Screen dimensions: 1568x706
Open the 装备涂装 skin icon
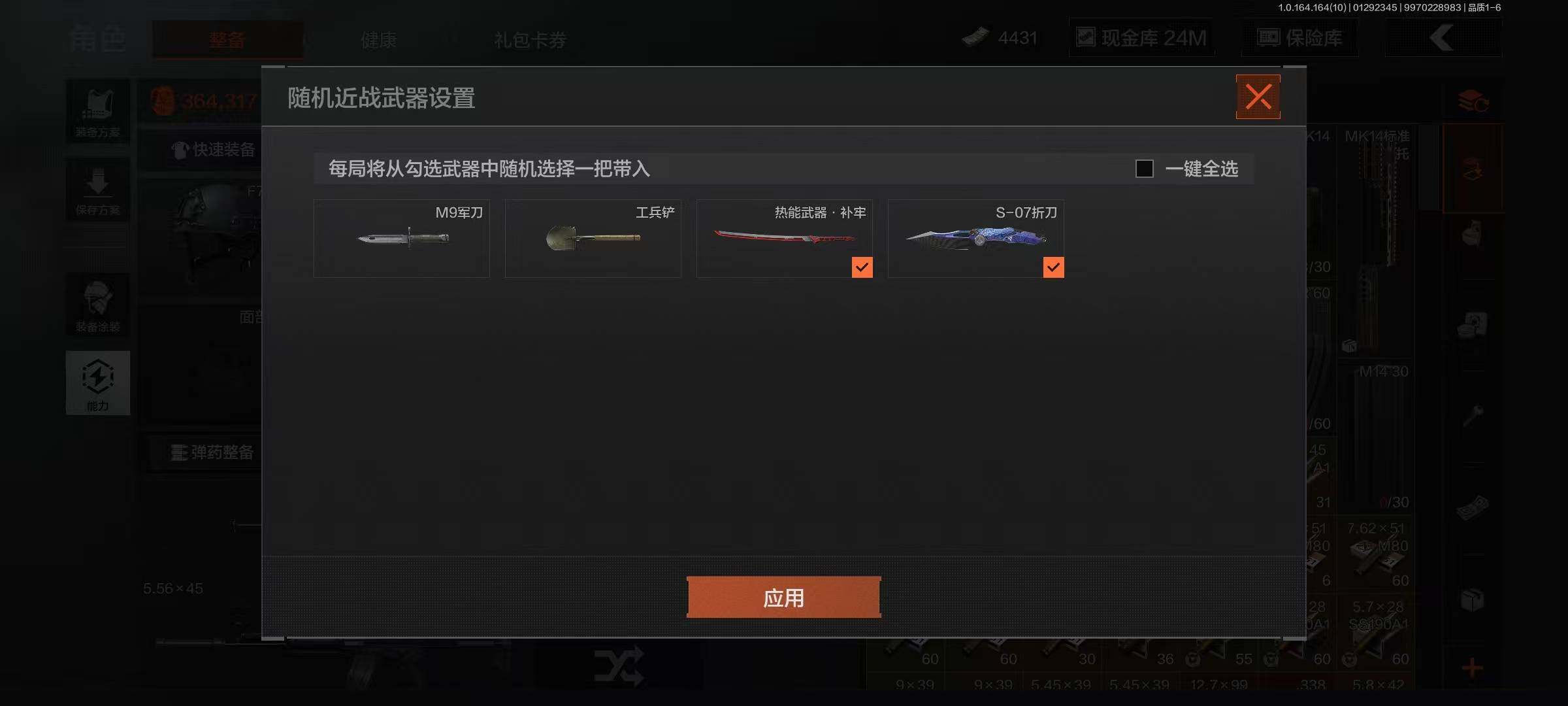click(98, 305)
